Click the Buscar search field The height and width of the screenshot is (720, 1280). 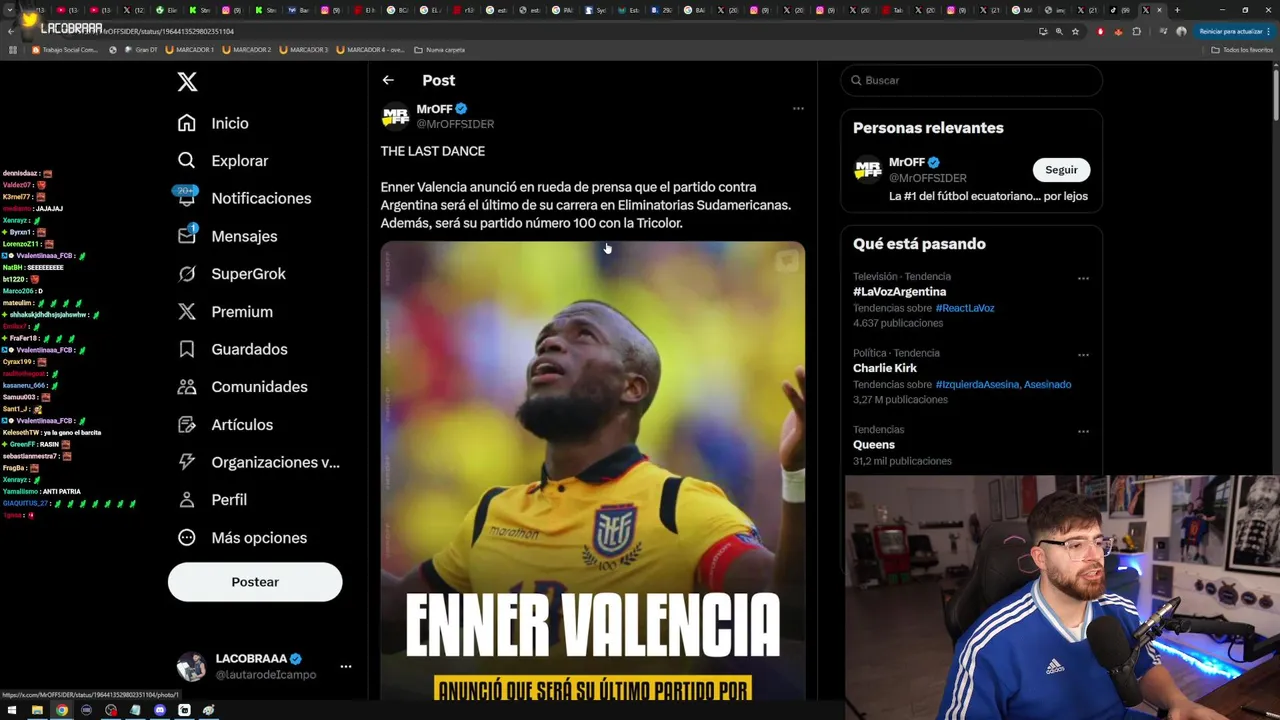tap(972, 80)
